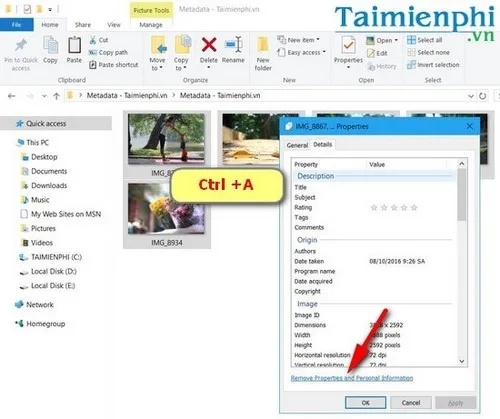
Task: Choose Paste shortcut command
Action: click(114, 65)
